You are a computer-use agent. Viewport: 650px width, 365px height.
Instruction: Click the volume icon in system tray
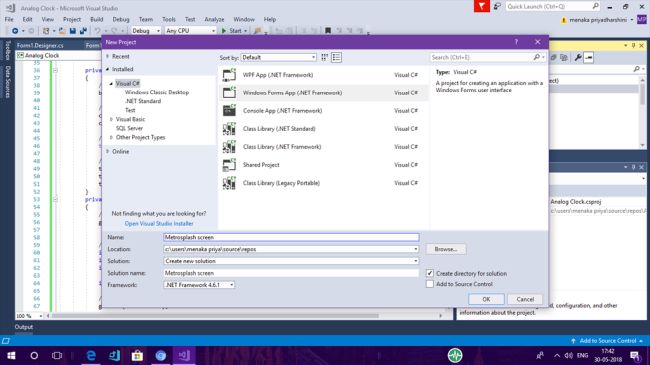pyautogui.click(x=568, y=355)
